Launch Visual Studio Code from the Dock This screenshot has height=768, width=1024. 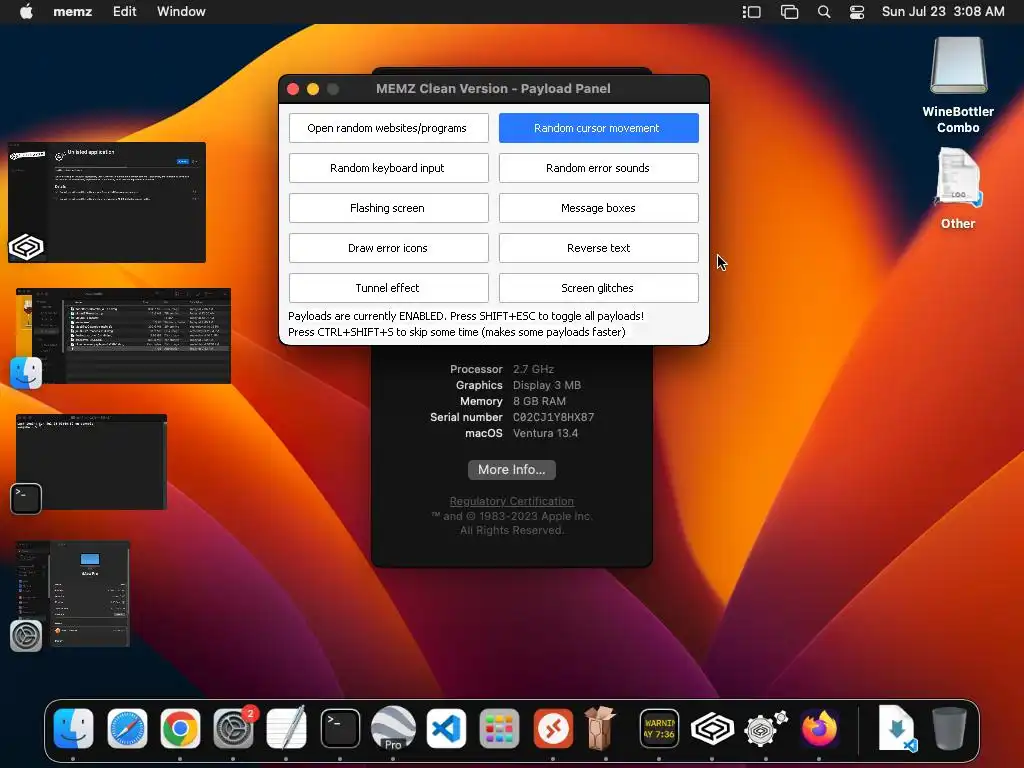click(x=447, y=728)
